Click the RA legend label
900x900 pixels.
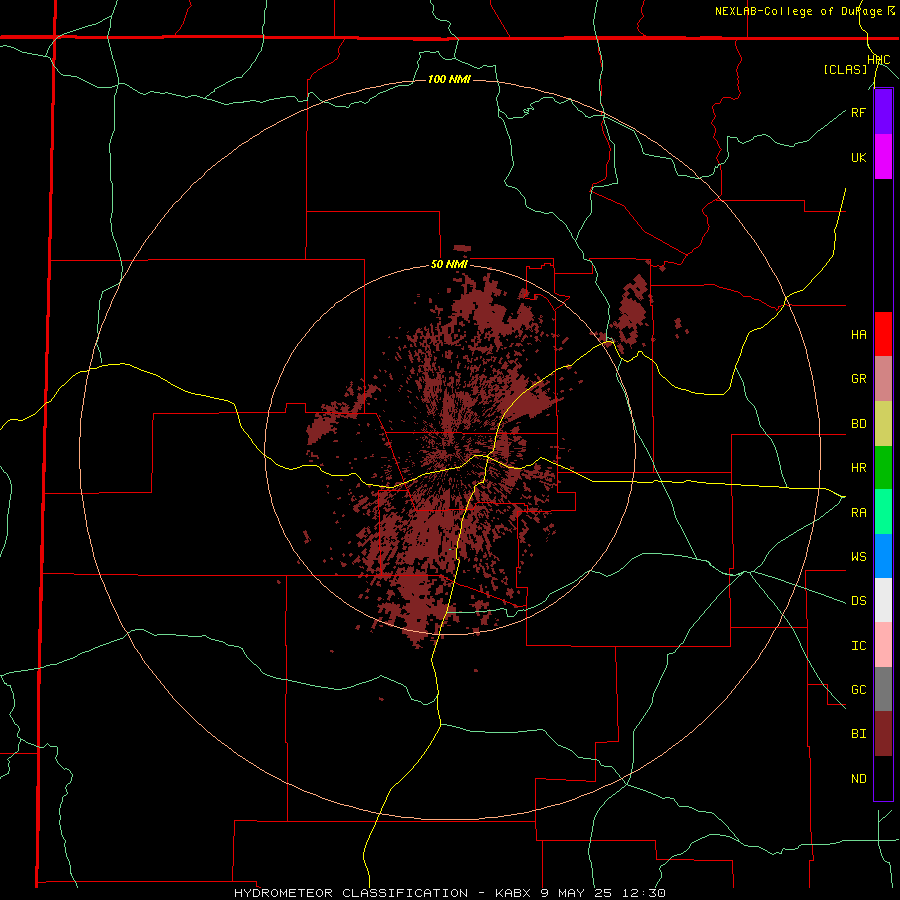[858, 513]
